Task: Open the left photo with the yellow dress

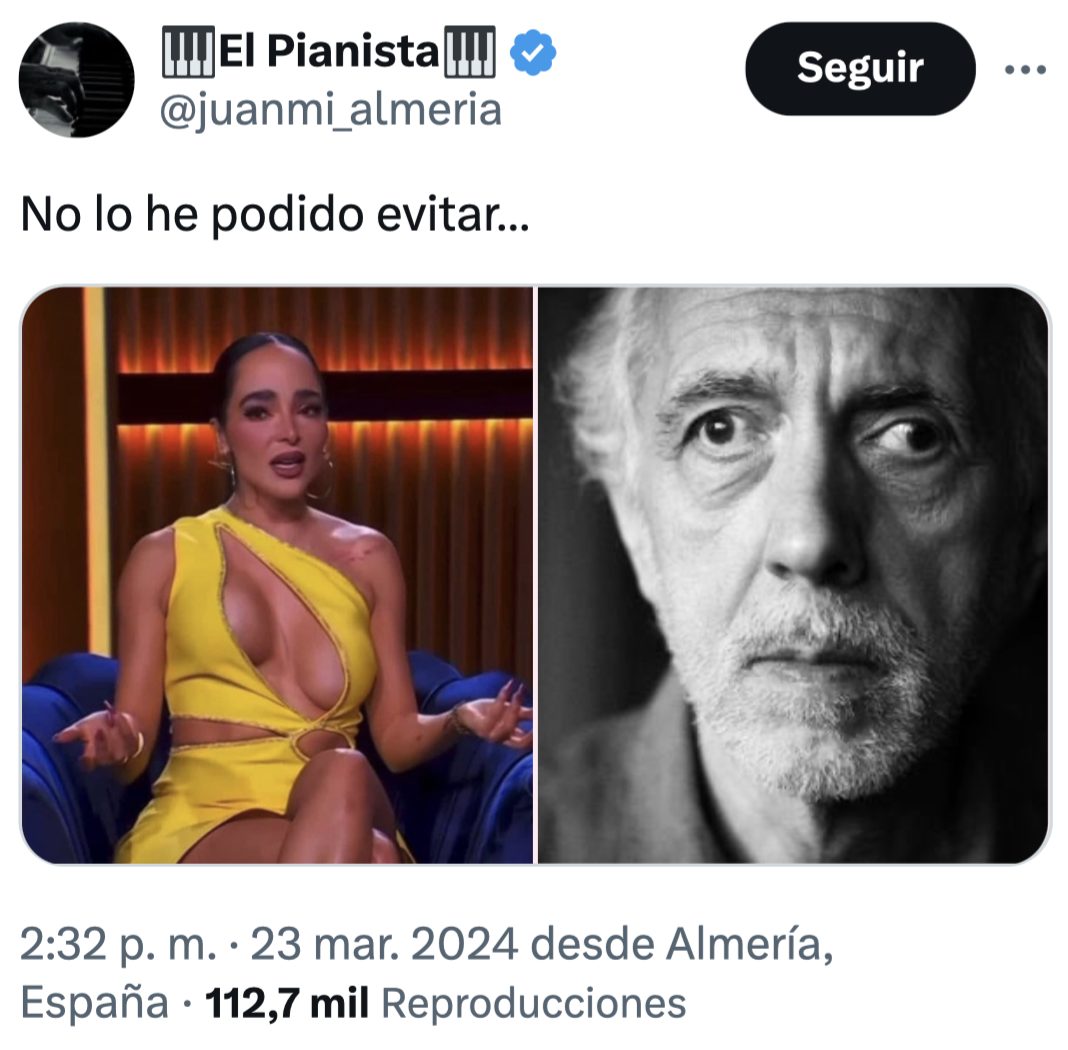Action: pos(277,575)
